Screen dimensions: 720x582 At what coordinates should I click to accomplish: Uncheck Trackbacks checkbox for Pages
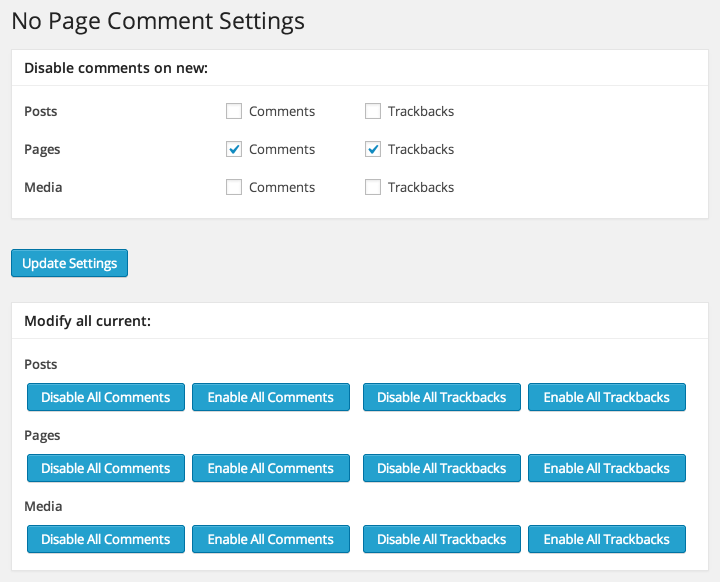pyautogui.click(x=373, y=149)
